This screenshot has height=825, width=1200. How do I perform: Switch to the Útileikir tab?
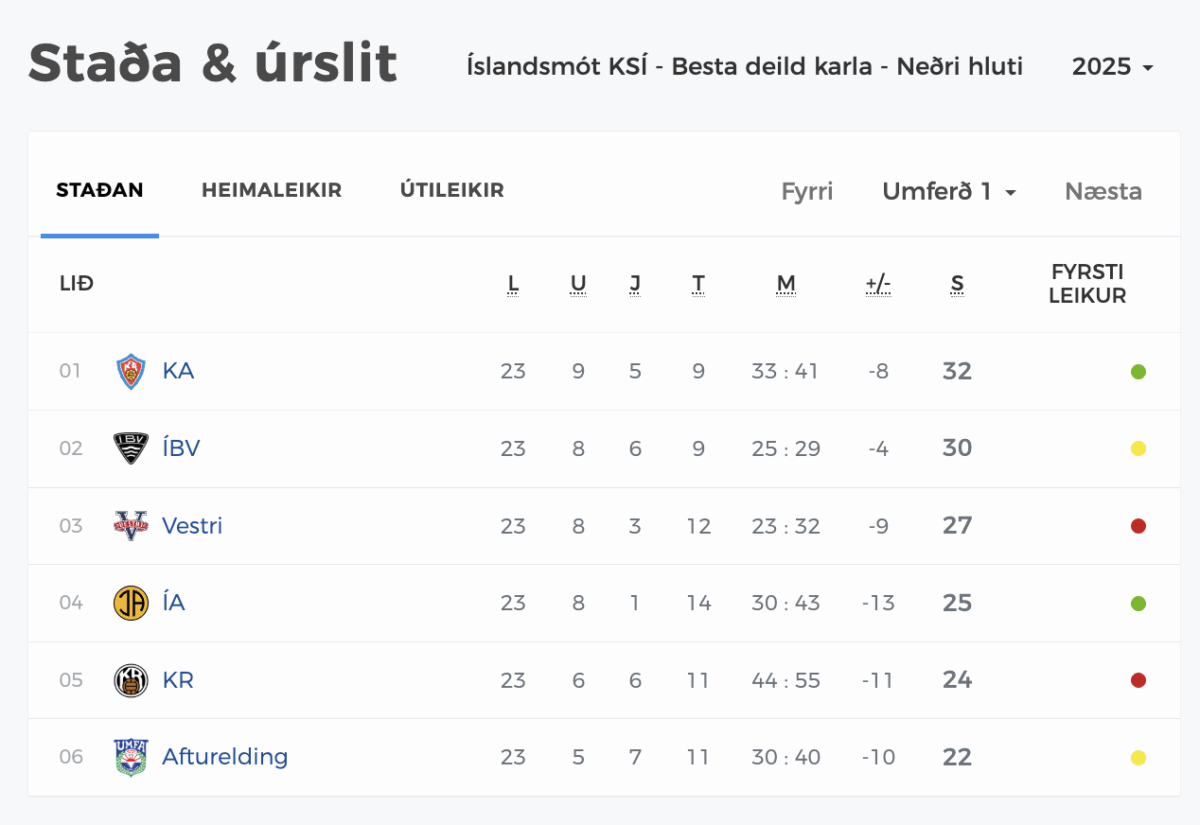[x=452, y=190]
